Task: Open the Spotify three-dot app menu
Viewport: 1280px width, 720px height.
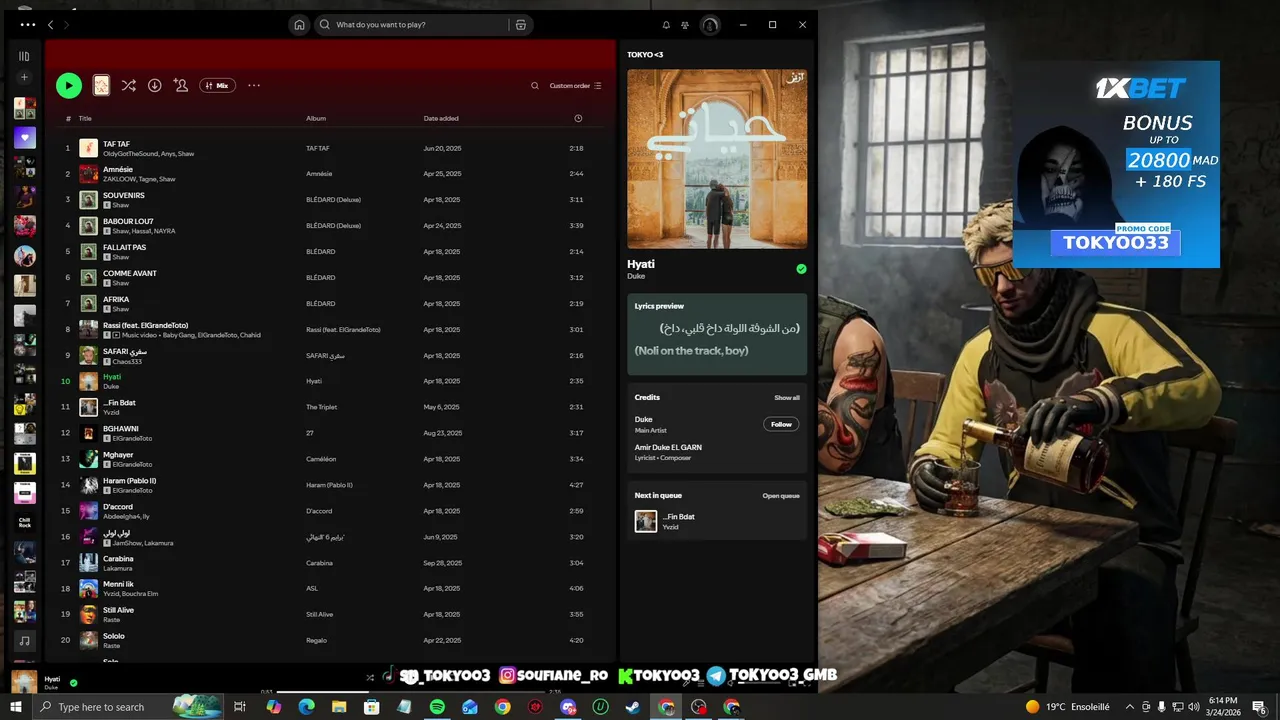Action: coord(27,25)
